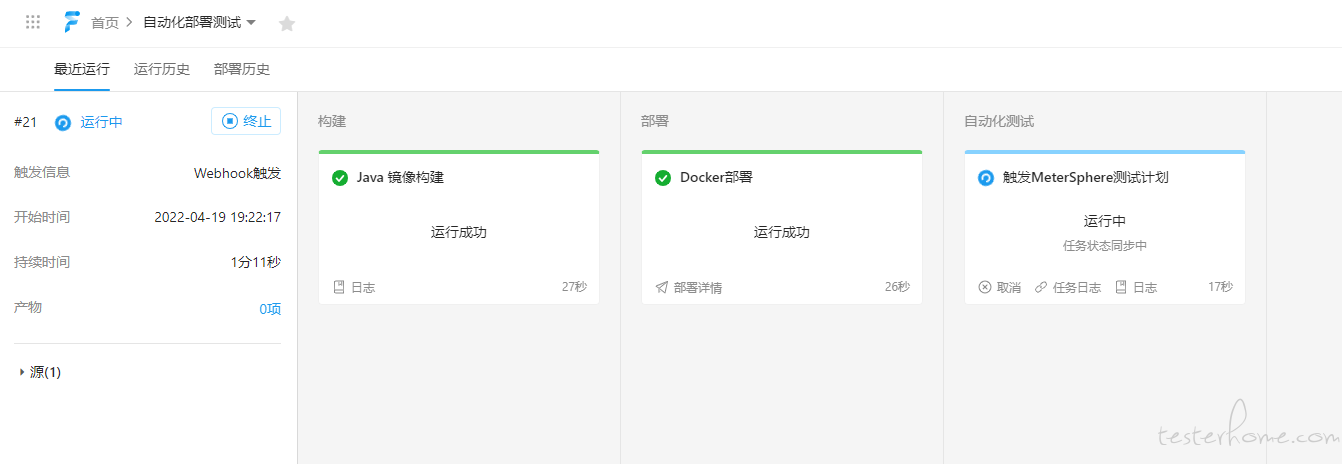The height and width of the screenshot is (464, 1342).
Task: Cancel the MeterSphere test task via 取消
Action: pyautogui.click(x=999, y=287)
